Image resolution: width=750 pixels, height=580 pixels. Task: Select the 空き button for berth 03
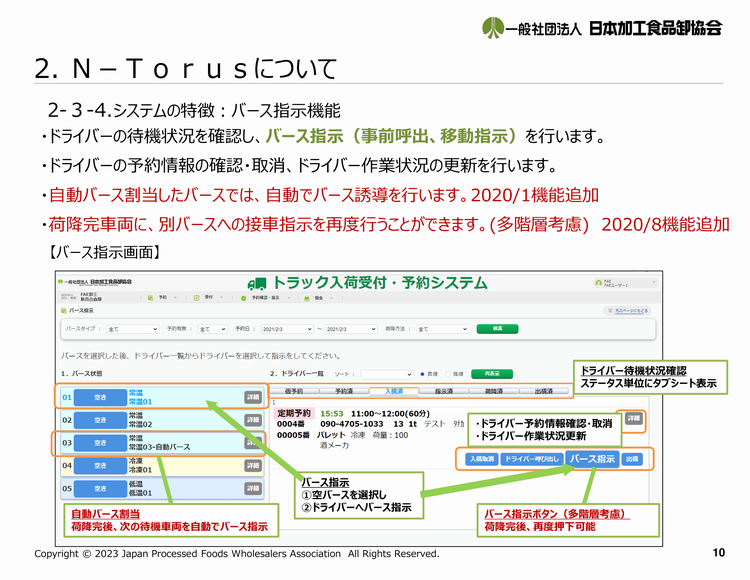(100, 443)
